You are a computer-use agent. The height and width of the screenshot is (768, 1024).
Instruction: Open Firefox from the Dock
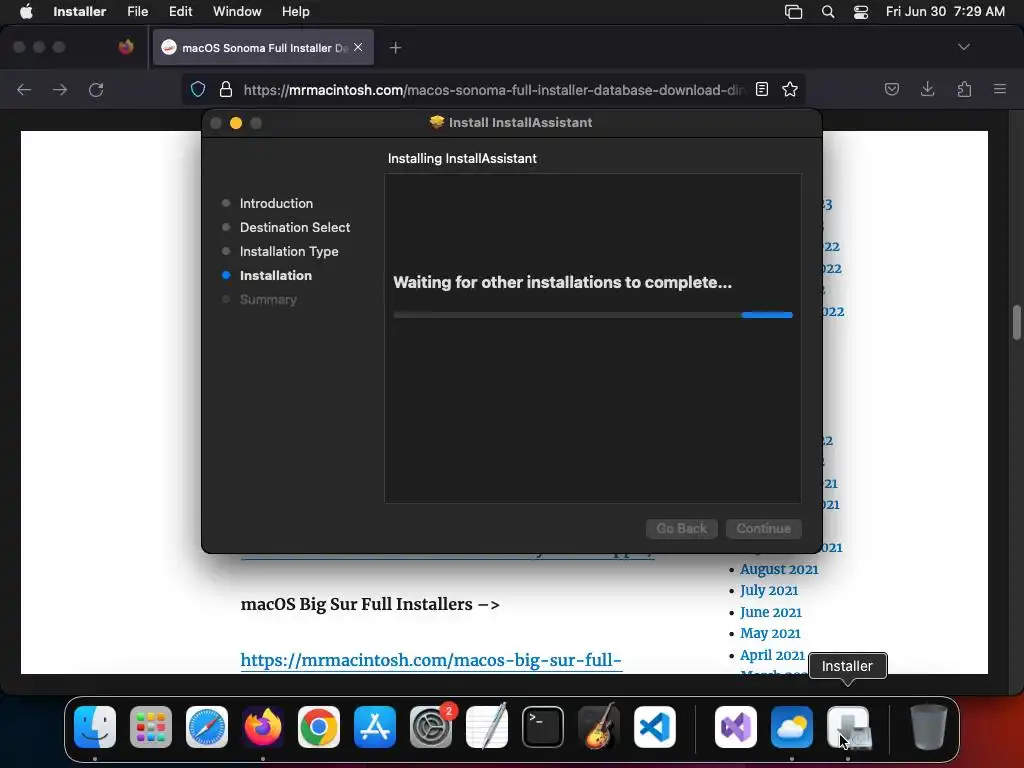(263, 727)
